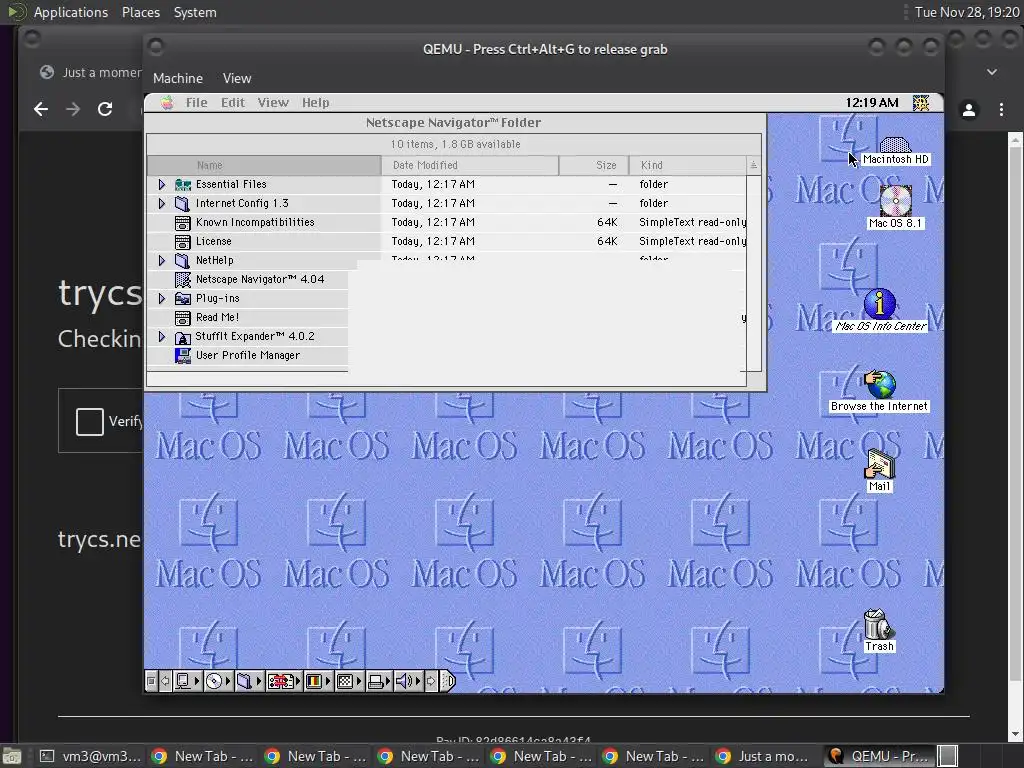Open the View menu in Mac OS menu bar
This screenshot has width=1024, height=768.
click(273, 103)
